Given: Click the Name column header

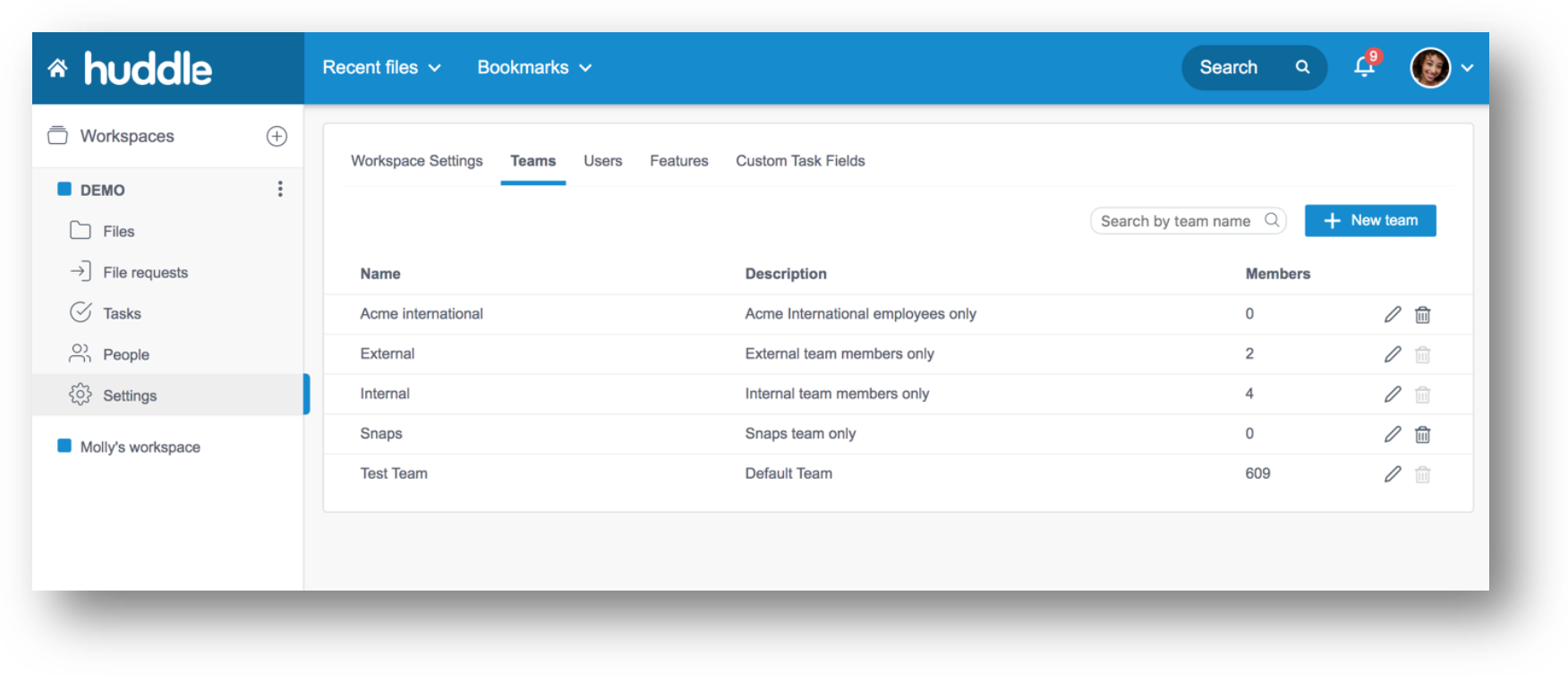Looking at the screenshot, I should pyautogui.click(x=380, y=274).
